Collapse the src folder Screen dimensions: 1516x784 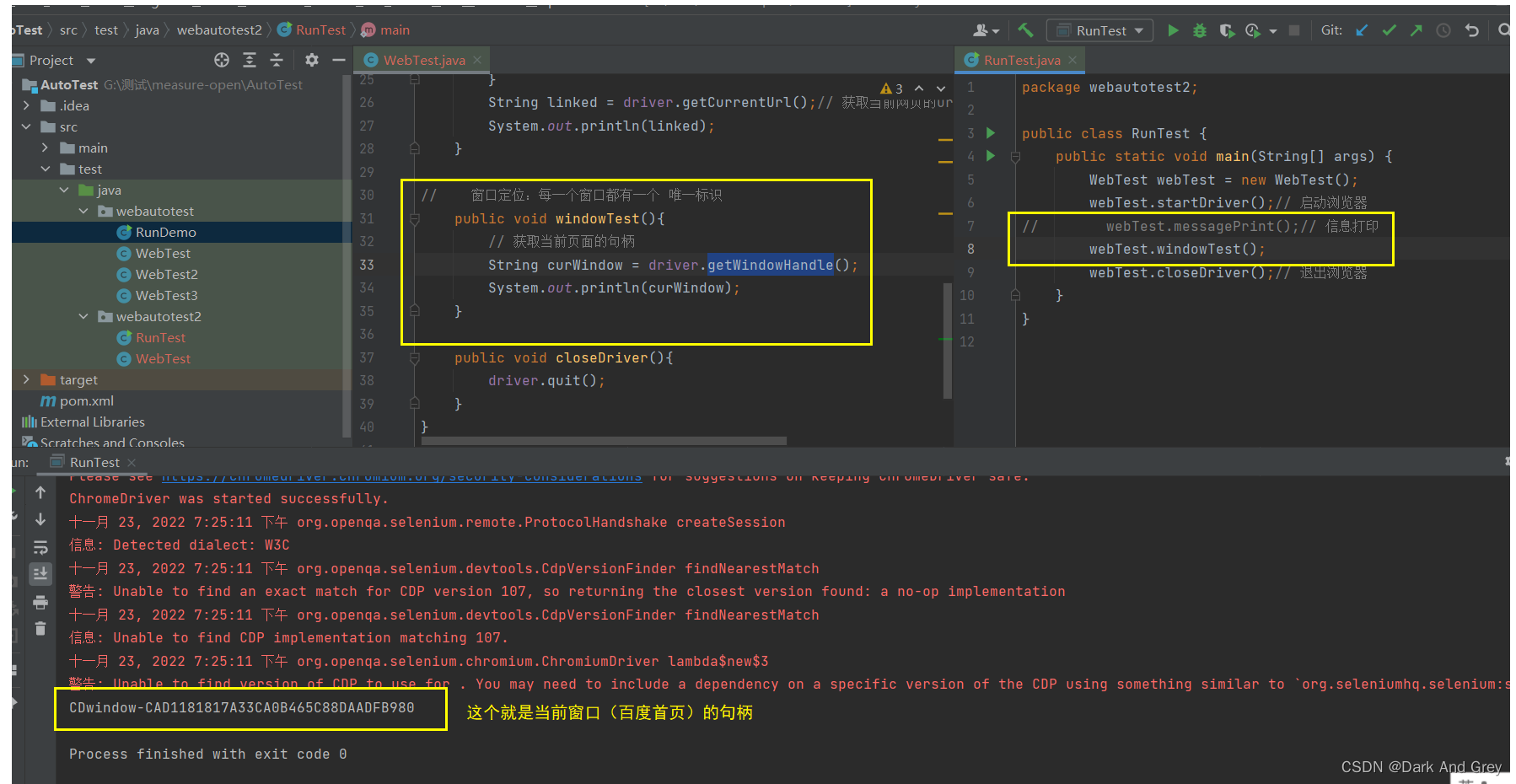[x=26, y=126]
